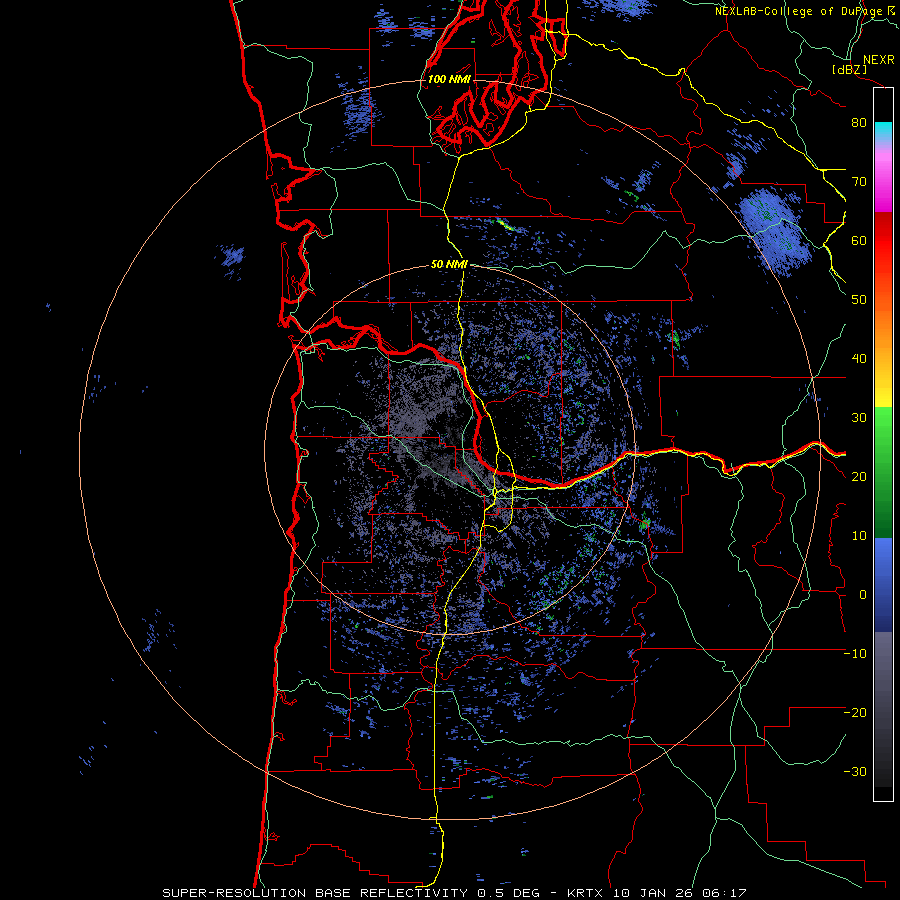The width and height of the screenshot is (900, 900).
Task: Click the 20 value on the dBZ scale
Action: [x=859, y=477]
